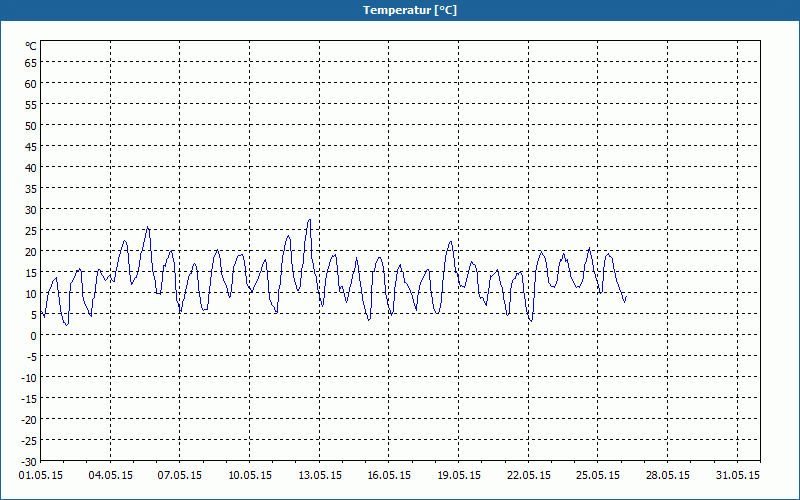The height and width of the screenshot is (500, 800).
Task: Click the 55 y-axis label
Action: 31,105
